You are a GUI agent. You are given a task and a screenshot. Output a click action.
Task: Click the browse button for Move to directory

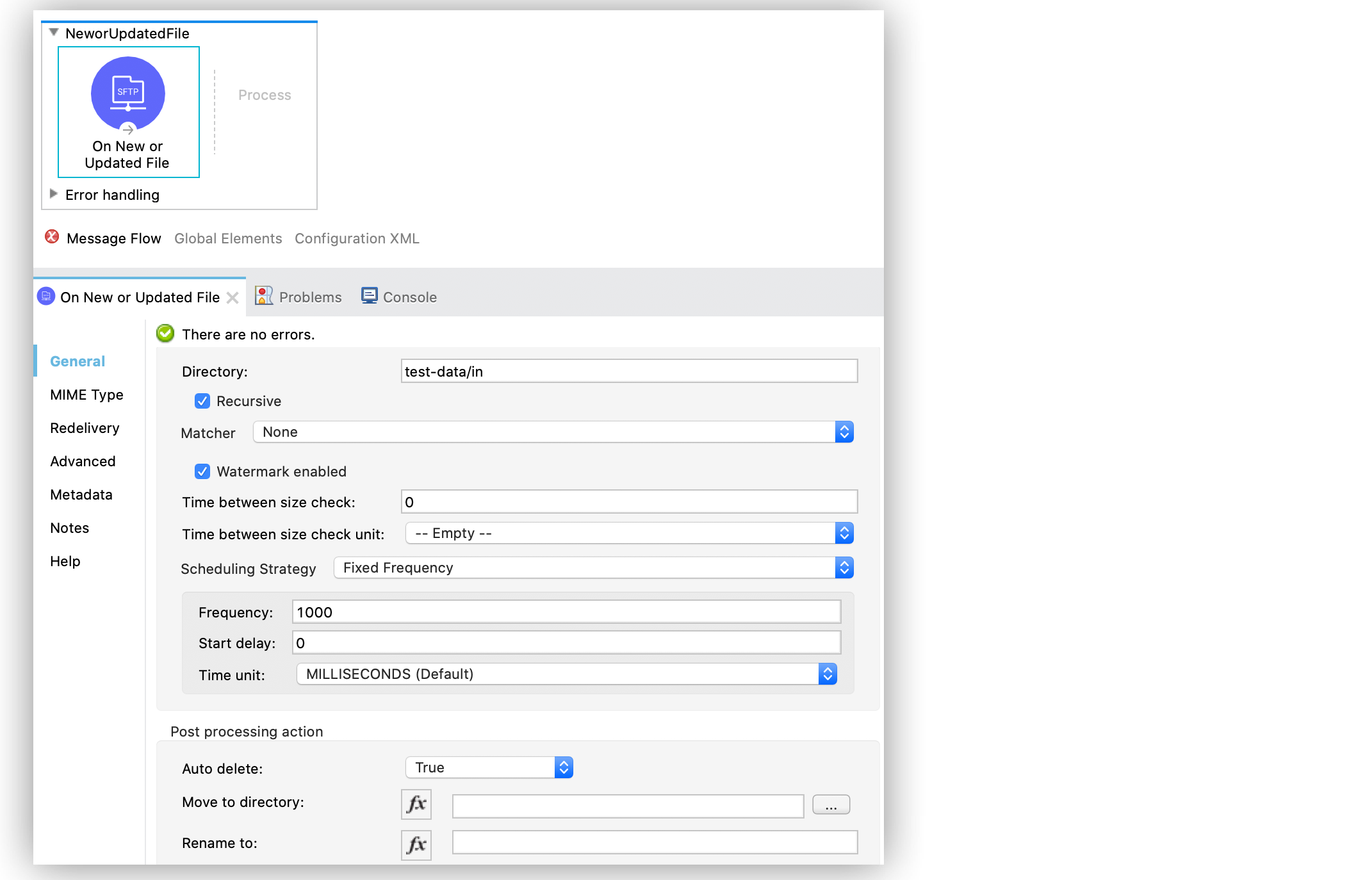click(831, 803)
